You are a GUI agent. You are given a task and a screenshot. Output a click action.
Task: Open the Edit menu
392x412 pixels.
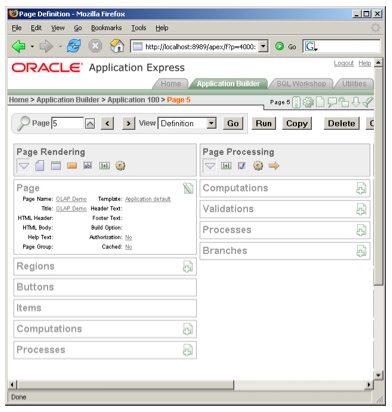pos(36,28)
